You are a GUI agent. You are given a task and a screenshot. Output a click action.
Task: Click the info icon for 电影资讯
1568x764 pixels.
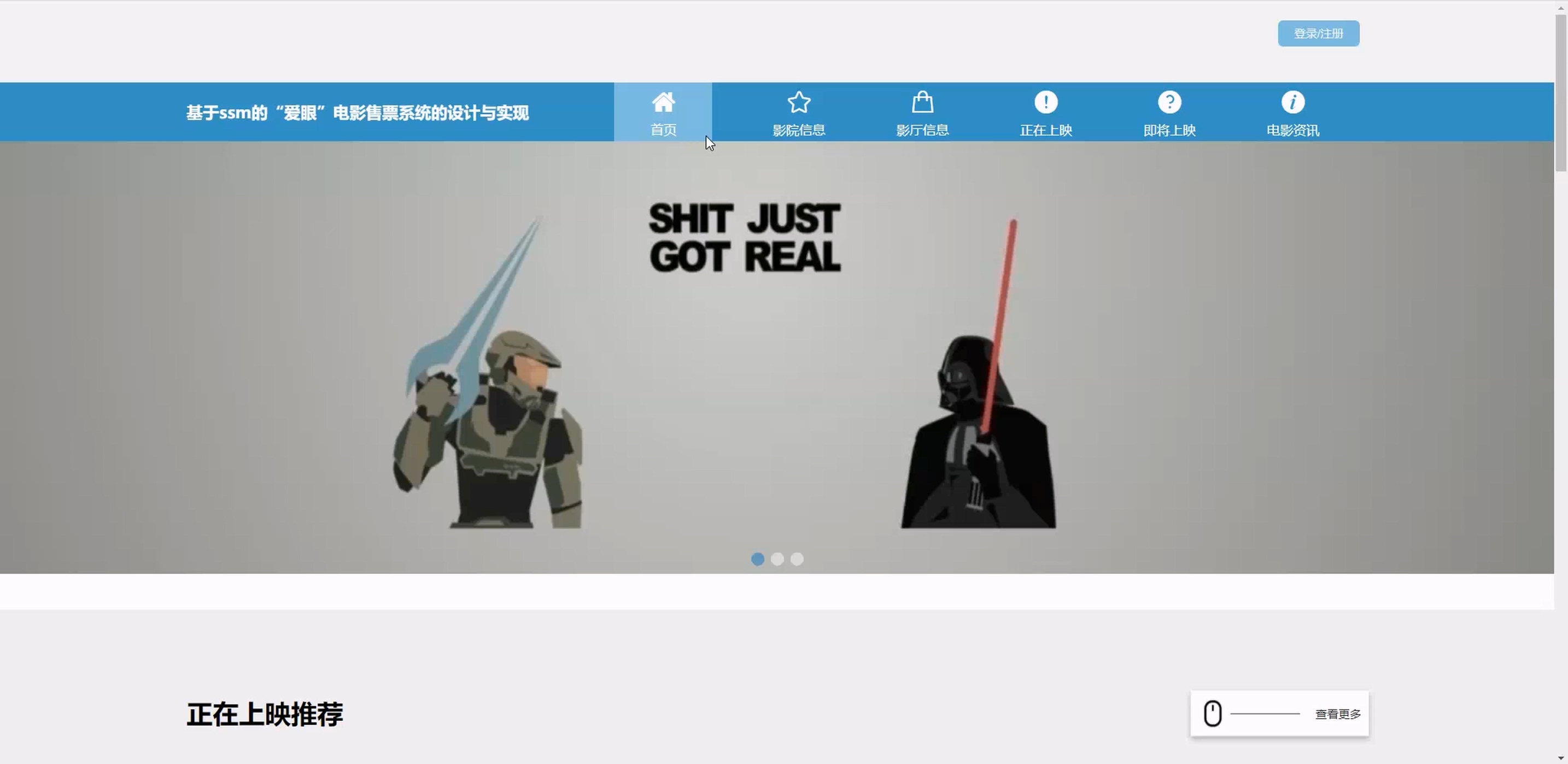[x=1293, y=102]
